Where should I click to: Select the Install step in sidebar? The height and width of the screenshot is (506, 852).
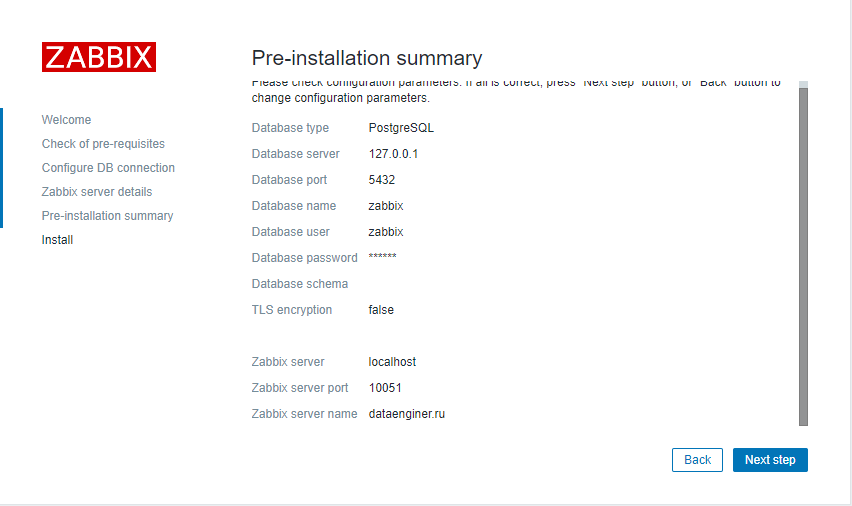[57, 240]
